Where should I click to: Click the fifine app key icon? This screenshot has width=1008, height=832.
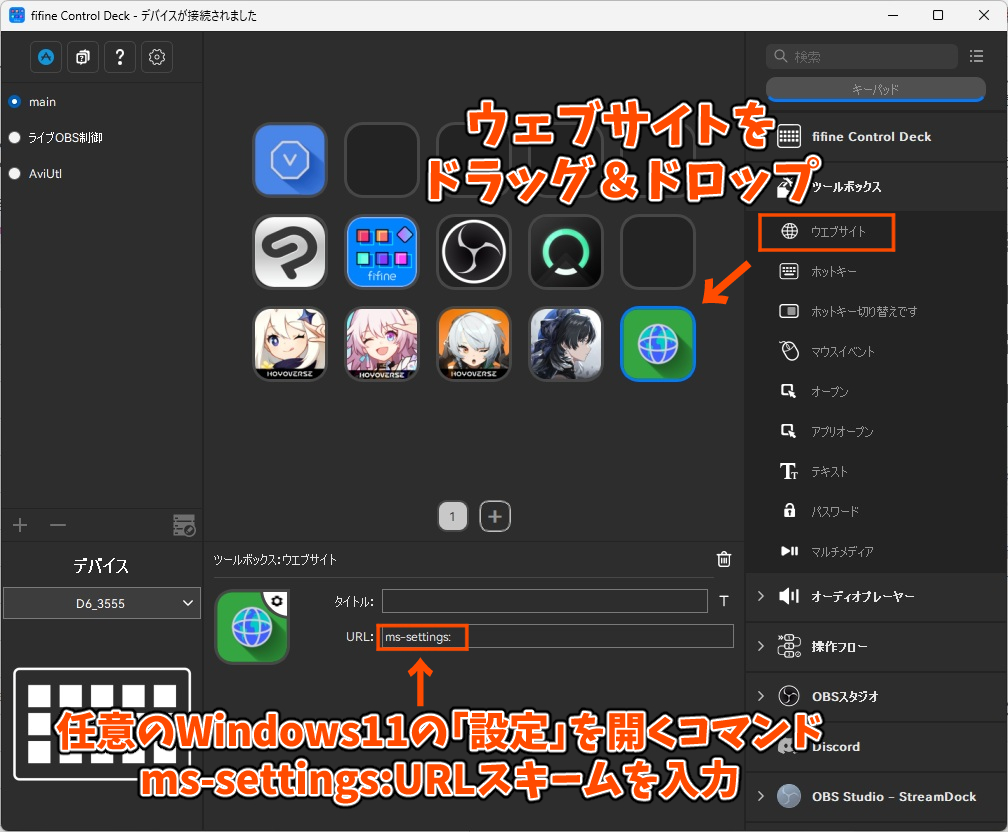click(x=381, y=253)
